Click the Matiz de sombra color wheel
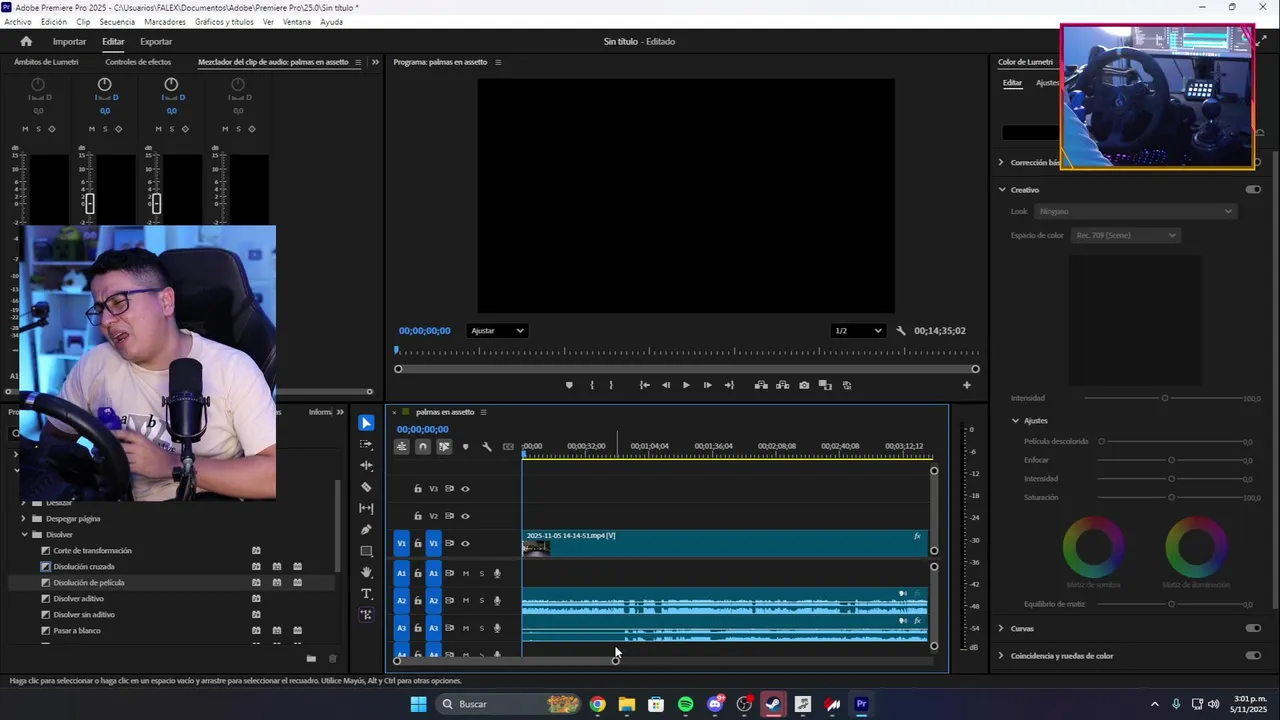Image resolution: width=1280 pixels, height=720 pixels. click(1093, 547)
